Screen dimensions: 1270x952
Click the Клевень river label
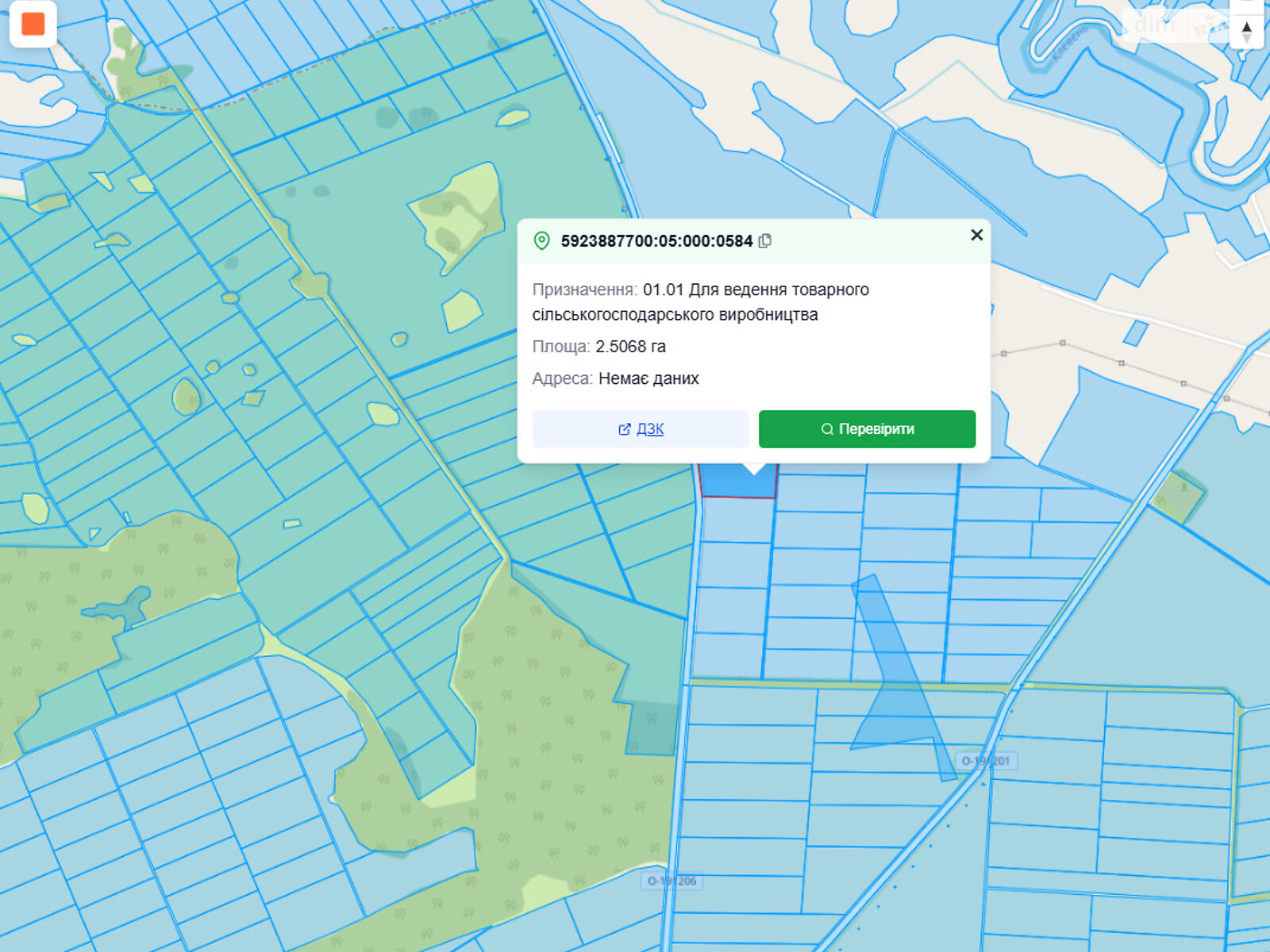(x=1070, y=43)
